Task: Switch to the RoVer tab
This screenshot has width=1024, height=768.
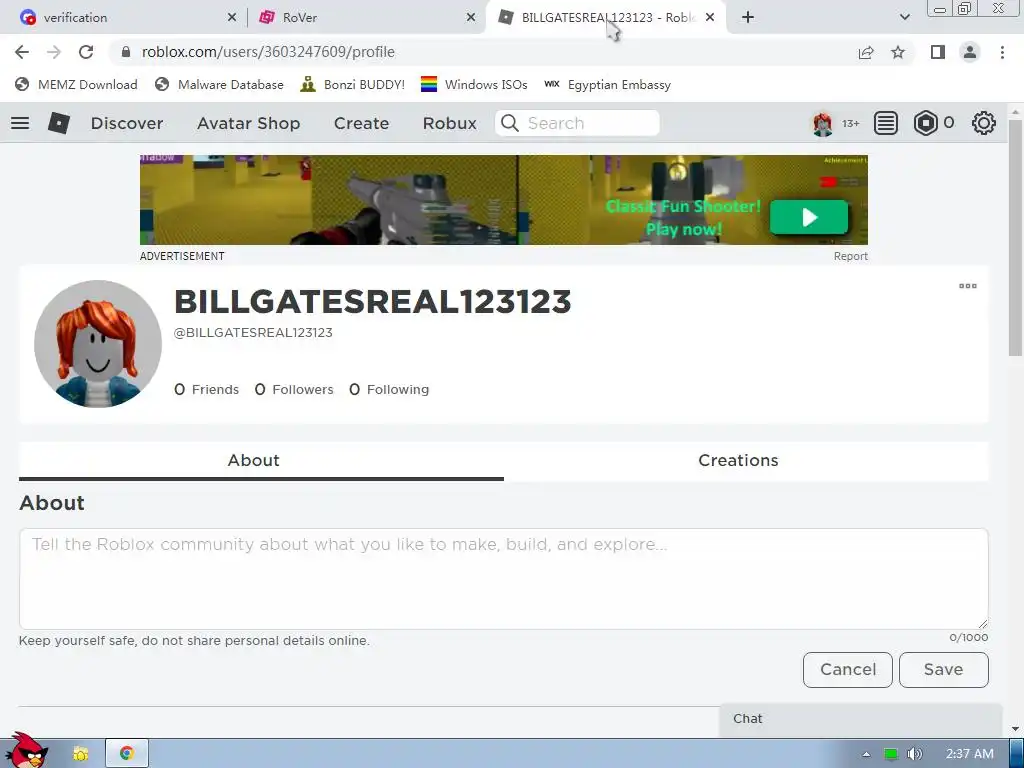Action: pos(366,18)
